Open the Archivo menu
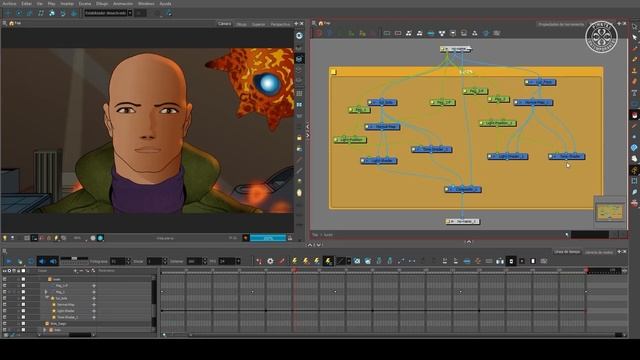Image resolution: width=640 pixels, height=360 pixels. 9,4
